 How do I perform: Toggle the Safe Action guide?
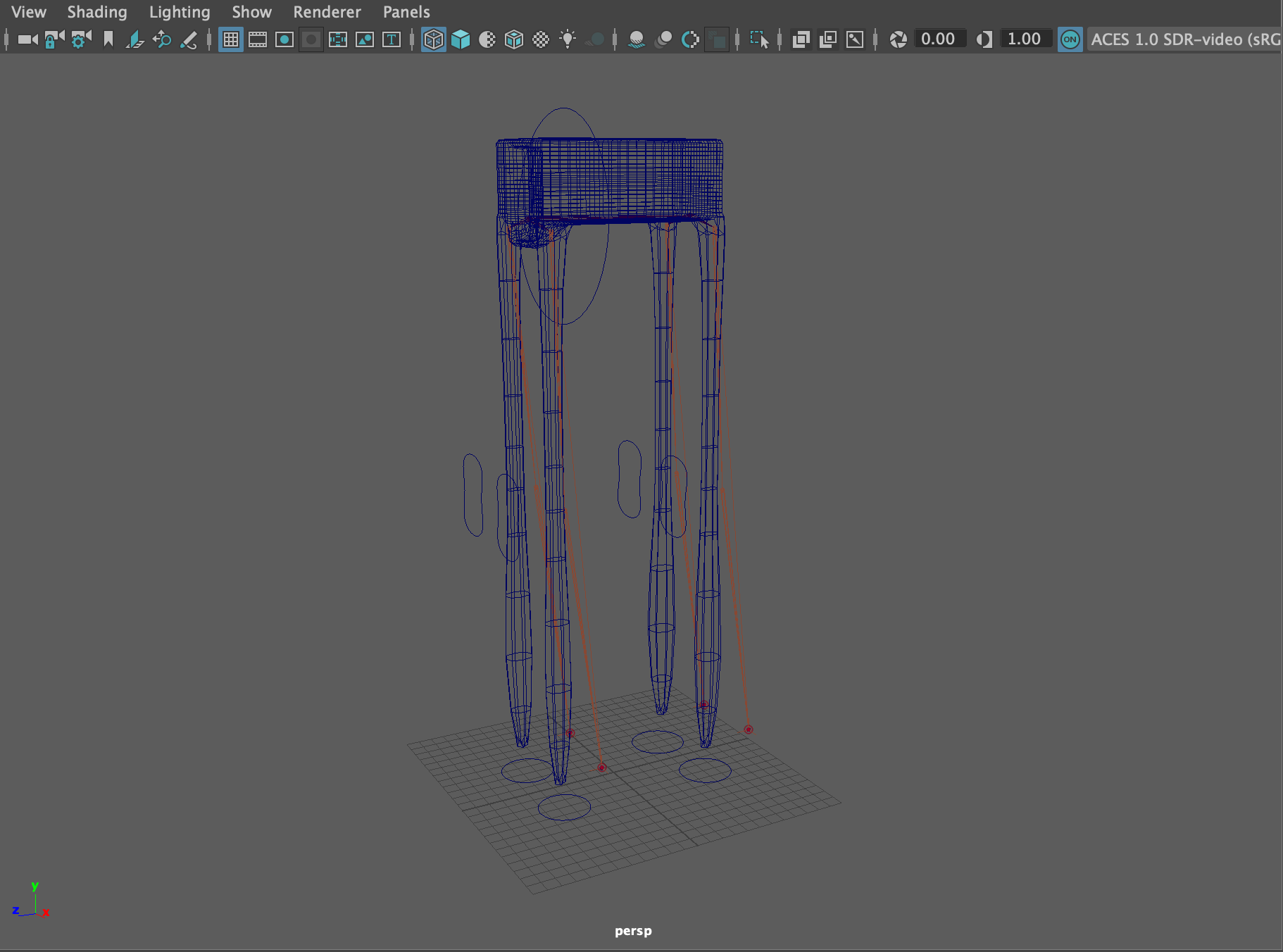coord(365,39)
